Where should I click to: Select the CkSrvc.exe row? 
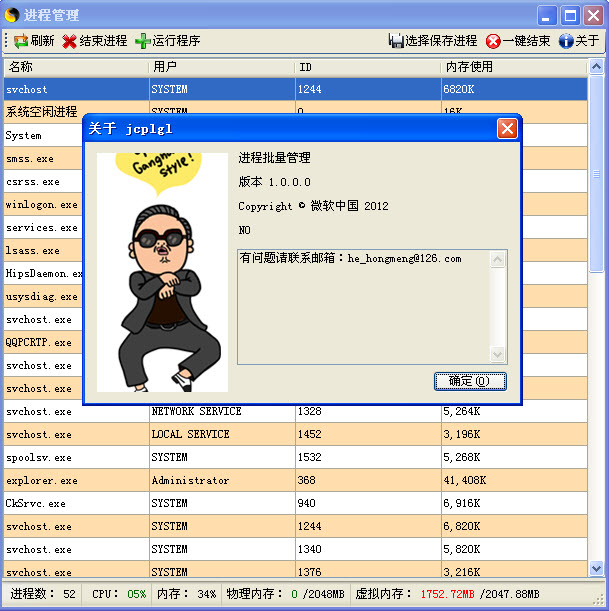coord(295,503)
